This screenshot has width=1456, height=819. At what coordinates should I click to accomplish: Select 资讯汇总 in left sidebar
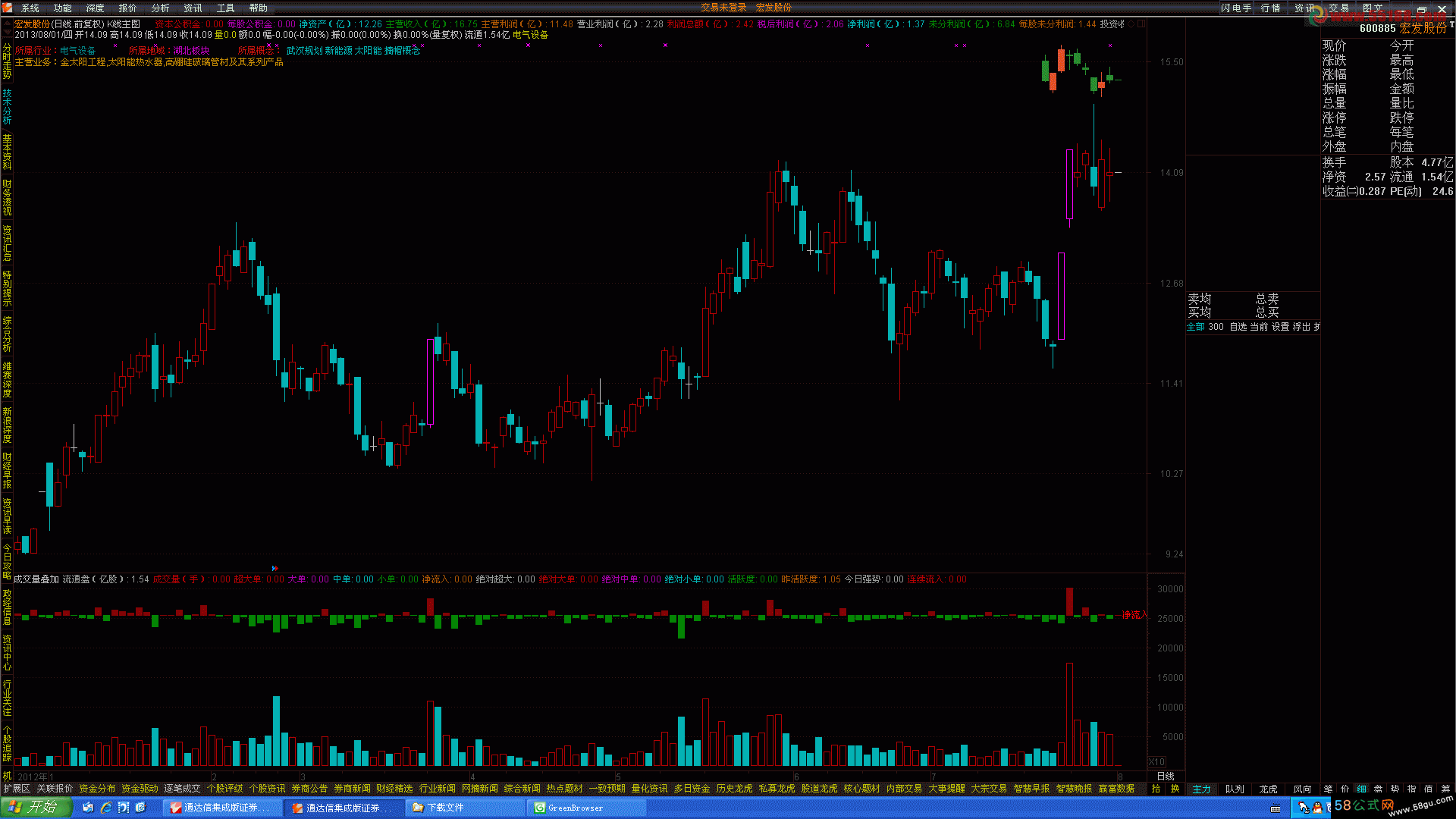pos(7,243)
